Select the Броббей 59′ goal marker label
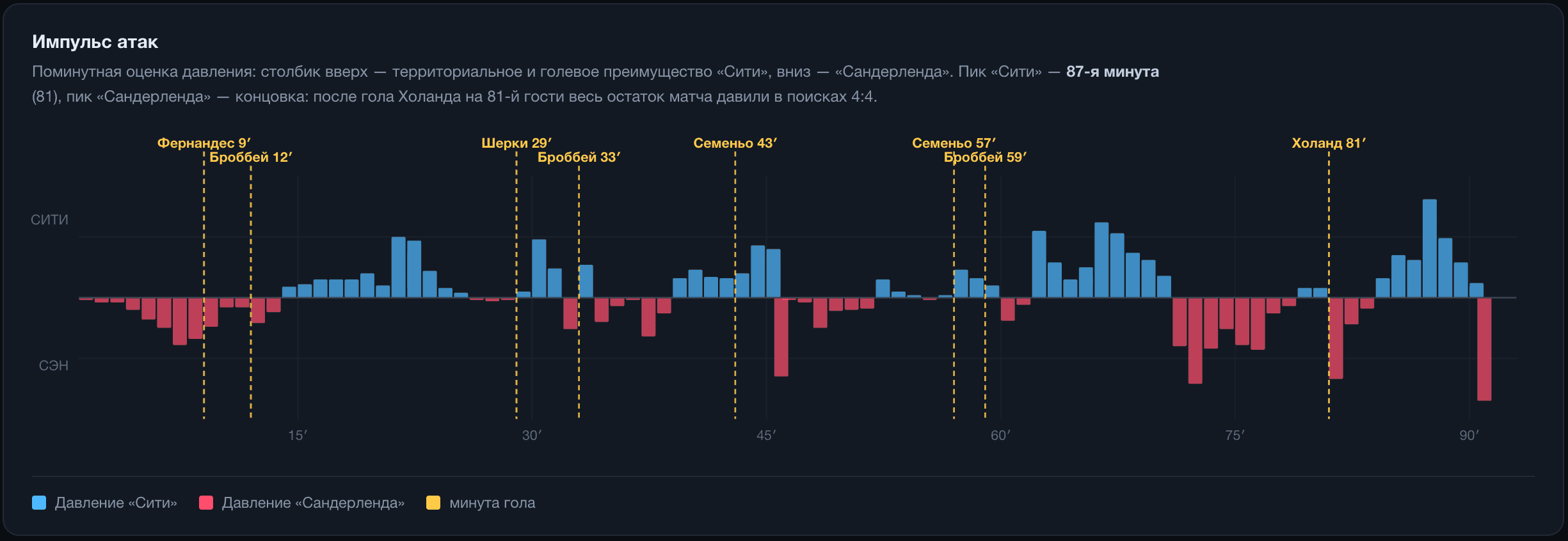Viewport: 1568px width, 541px height. pos(985,157)
